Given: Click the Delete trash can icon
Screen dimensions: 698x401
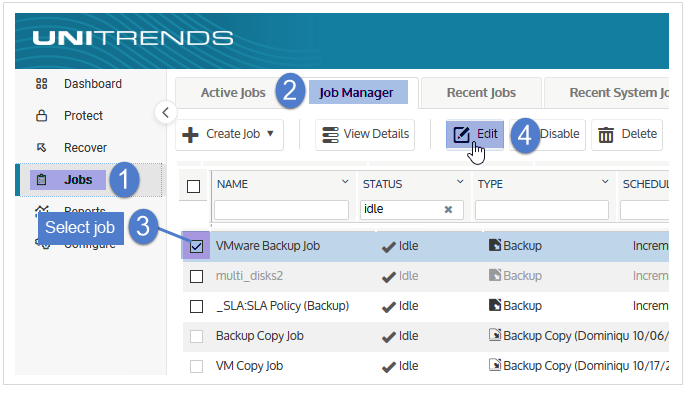Looking at the screenshot, I should click(x=605, y=134).
